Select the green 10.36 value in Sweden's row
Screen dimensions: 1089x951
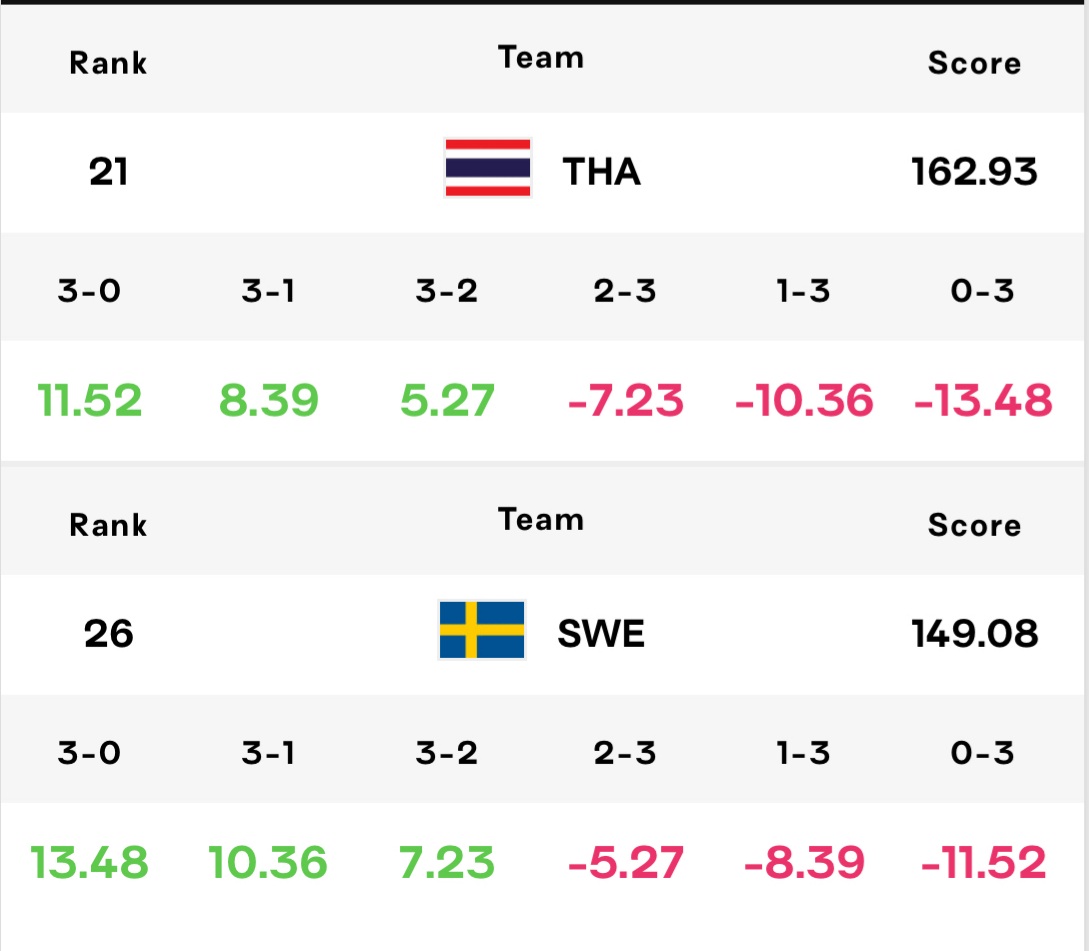268,863
